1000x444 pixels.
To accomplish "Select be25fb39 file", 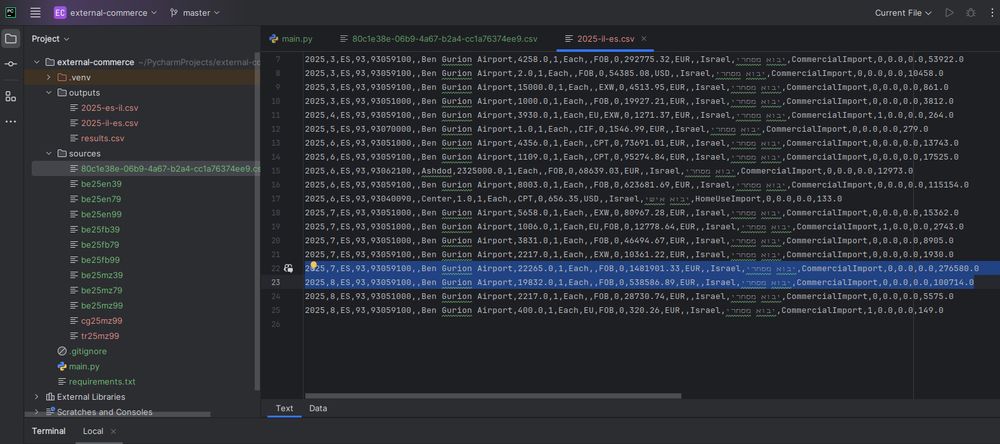I will [100, 230].
